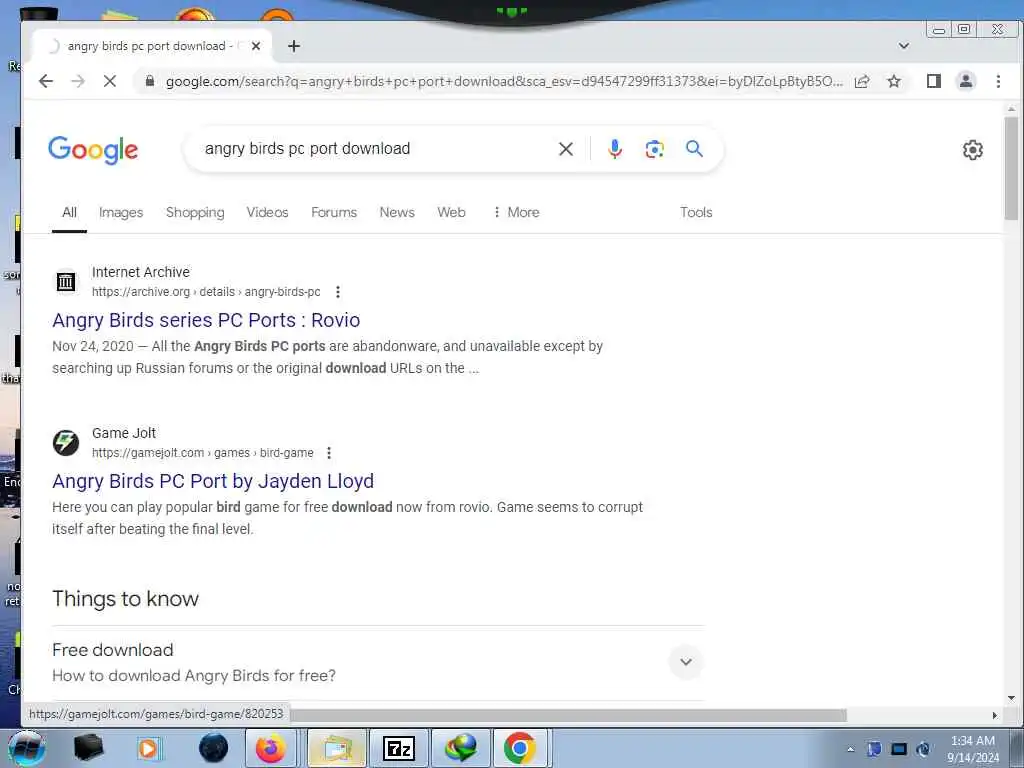Select the All results tab

[69, 212]
